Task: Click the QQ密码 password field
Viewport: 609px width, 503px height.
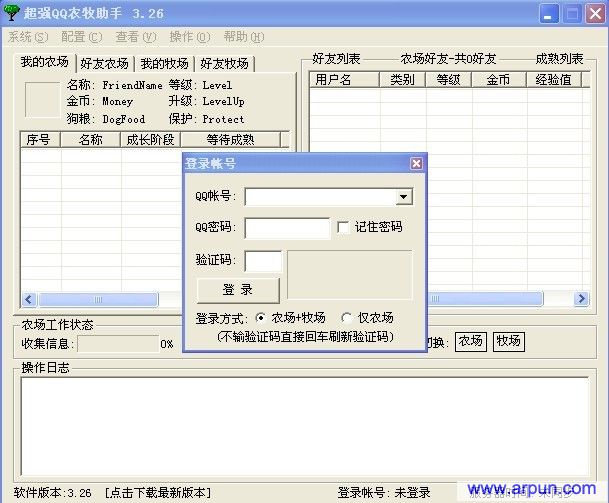Action: 287,228
